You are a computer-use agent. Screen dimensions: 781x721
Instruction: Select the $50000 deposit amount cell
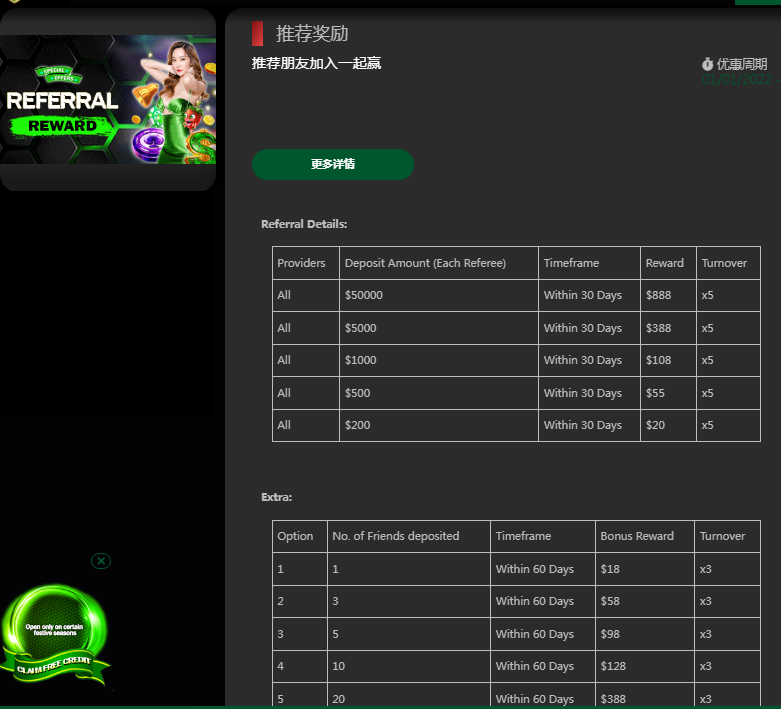click(364, 296)
